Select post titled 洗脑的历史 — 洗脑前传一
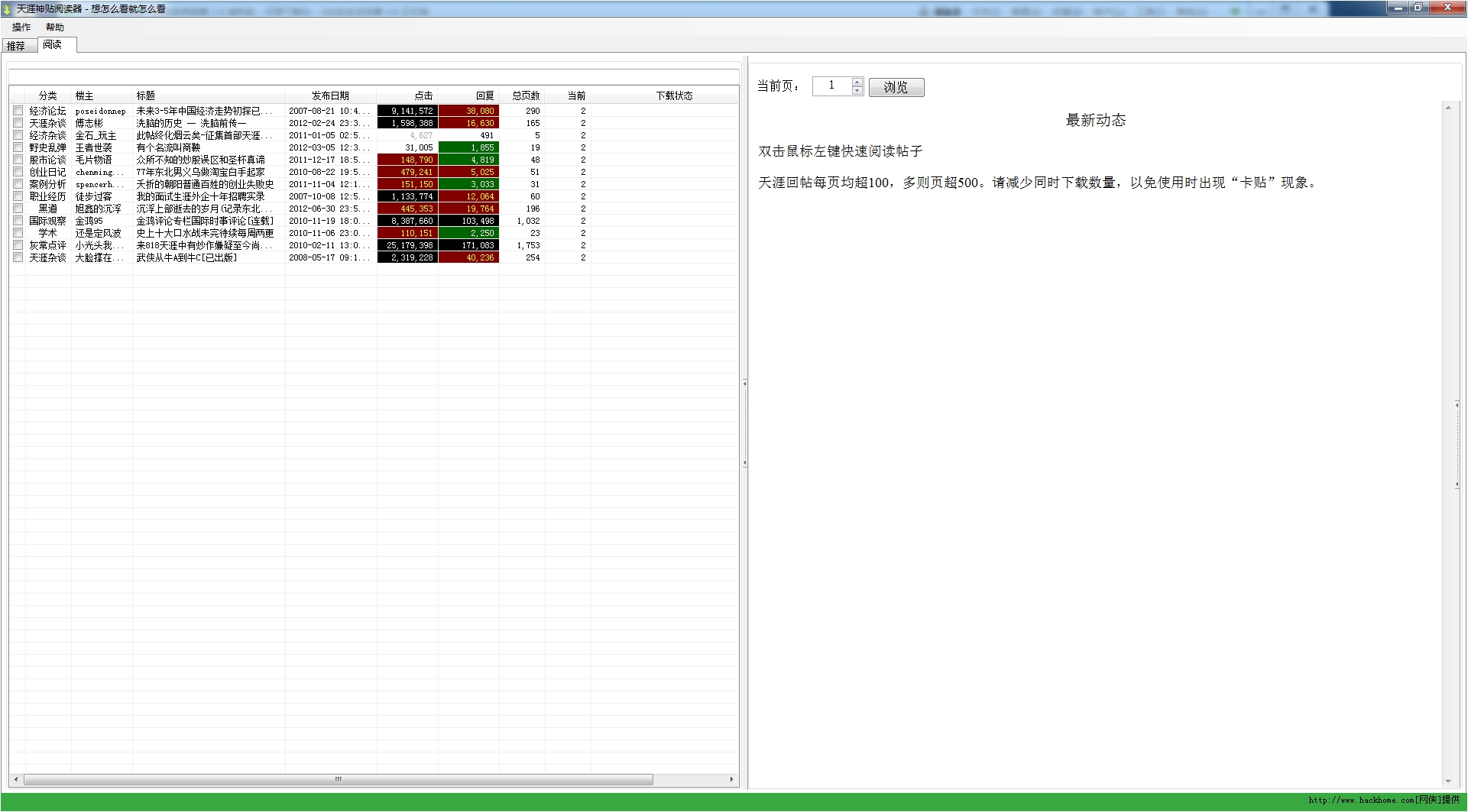 point(191,123)
